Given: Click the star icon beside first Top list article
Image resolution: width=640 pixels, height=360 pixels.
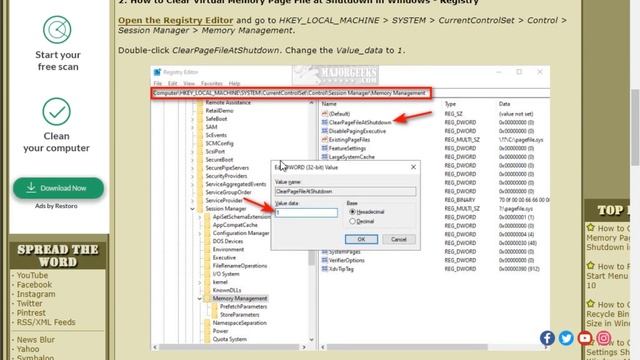Looking at the screenshot, I should pyautogui.click(x=590, y=227).
